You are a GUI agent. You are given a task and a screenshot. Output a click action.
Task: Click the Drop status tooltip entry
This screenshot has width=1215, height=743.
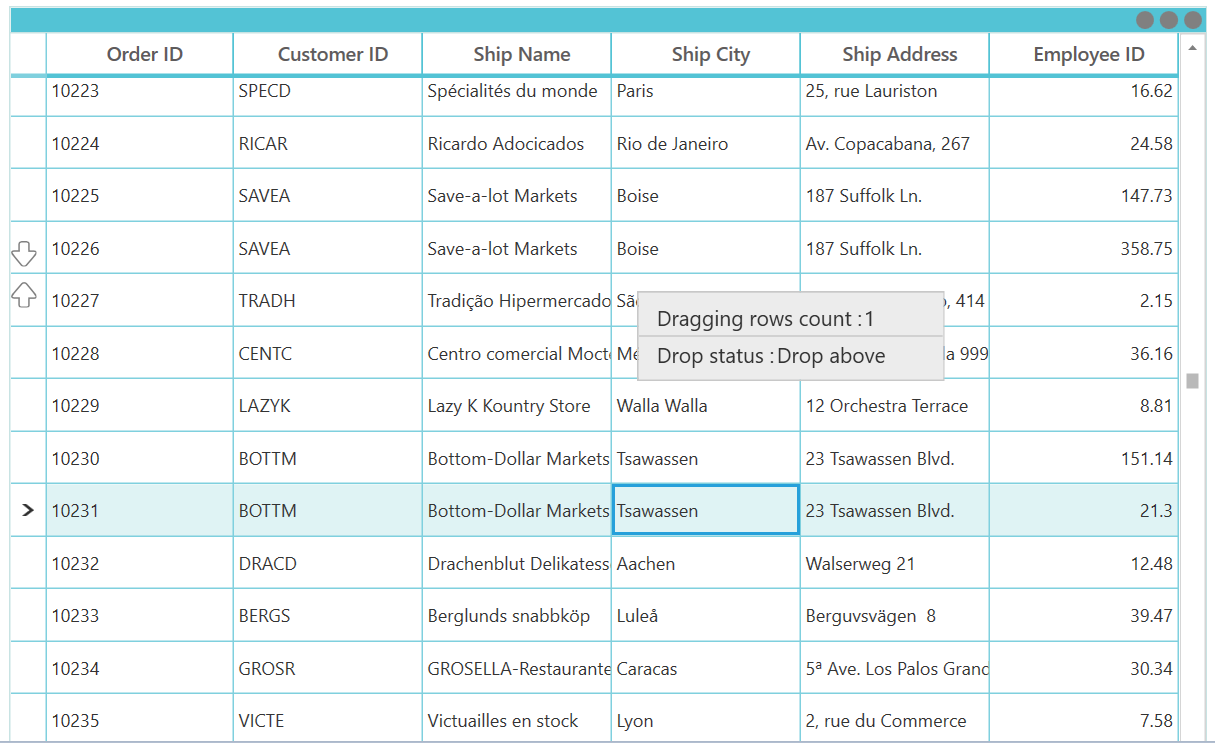click(x=790, y=355)
